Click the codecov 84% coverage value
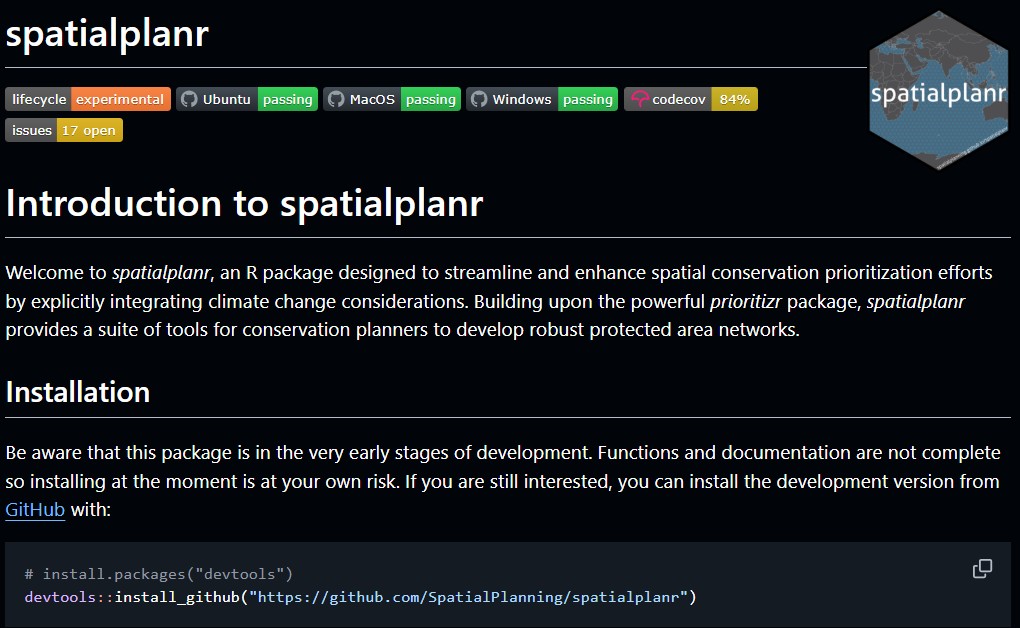The image size is (1020, 628). point(734,99)
